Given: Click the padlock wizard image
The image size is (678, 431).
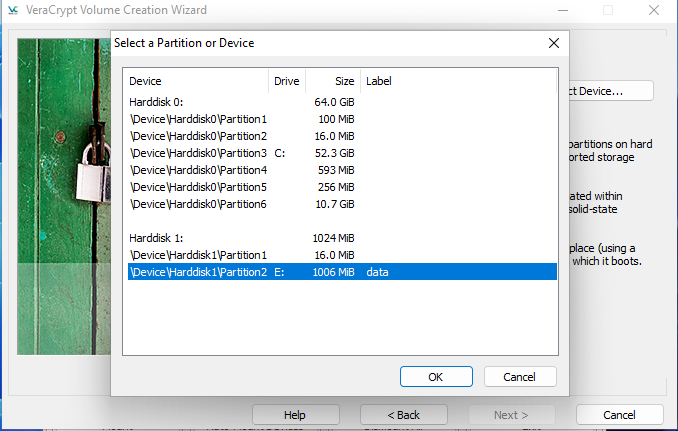Looking at the screenshot, I should click(64, 197).
